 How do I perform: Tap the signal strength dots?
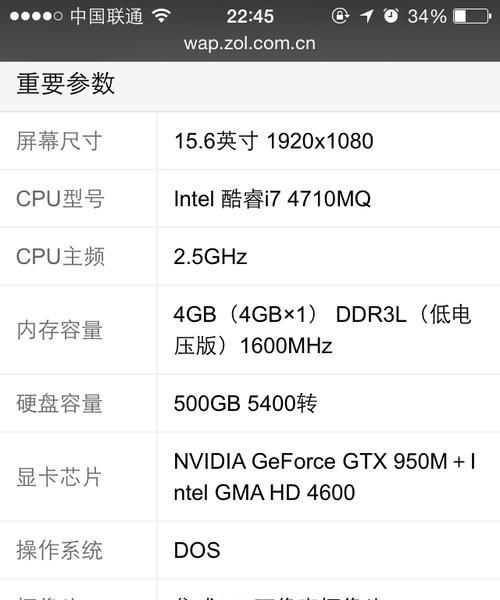pos(36,16)
